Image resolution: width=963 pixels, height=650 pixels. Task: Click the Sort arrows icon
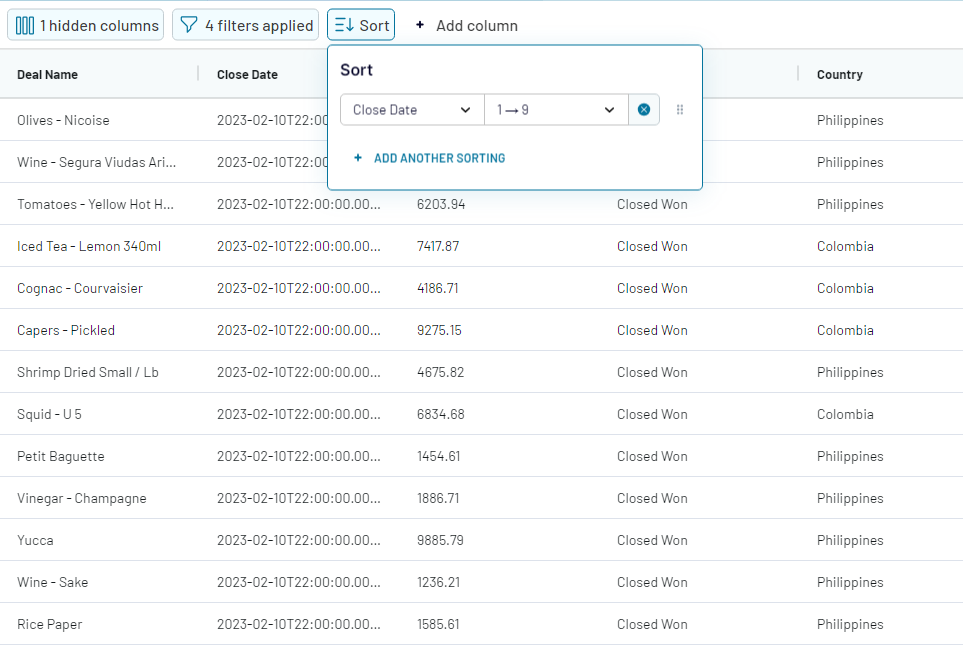click(344, 25)
